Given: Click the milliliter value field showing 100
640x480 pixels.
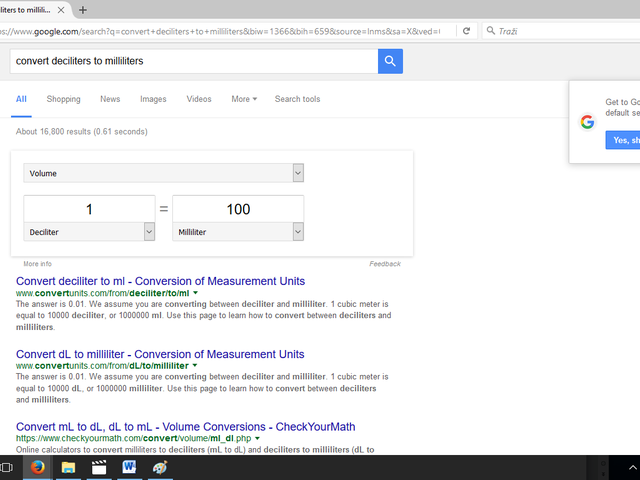Looking at the screenshot, I should tap(238, 209).
